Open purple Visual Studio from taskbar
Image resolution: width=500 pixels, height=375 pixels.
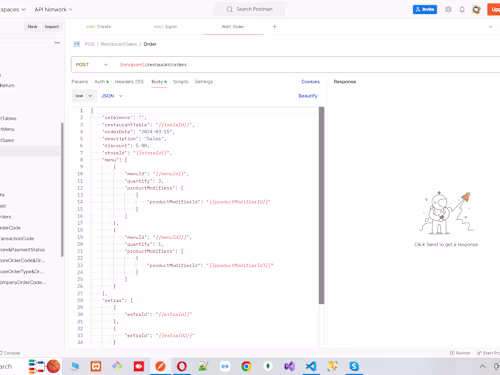(x=289, y=366)
